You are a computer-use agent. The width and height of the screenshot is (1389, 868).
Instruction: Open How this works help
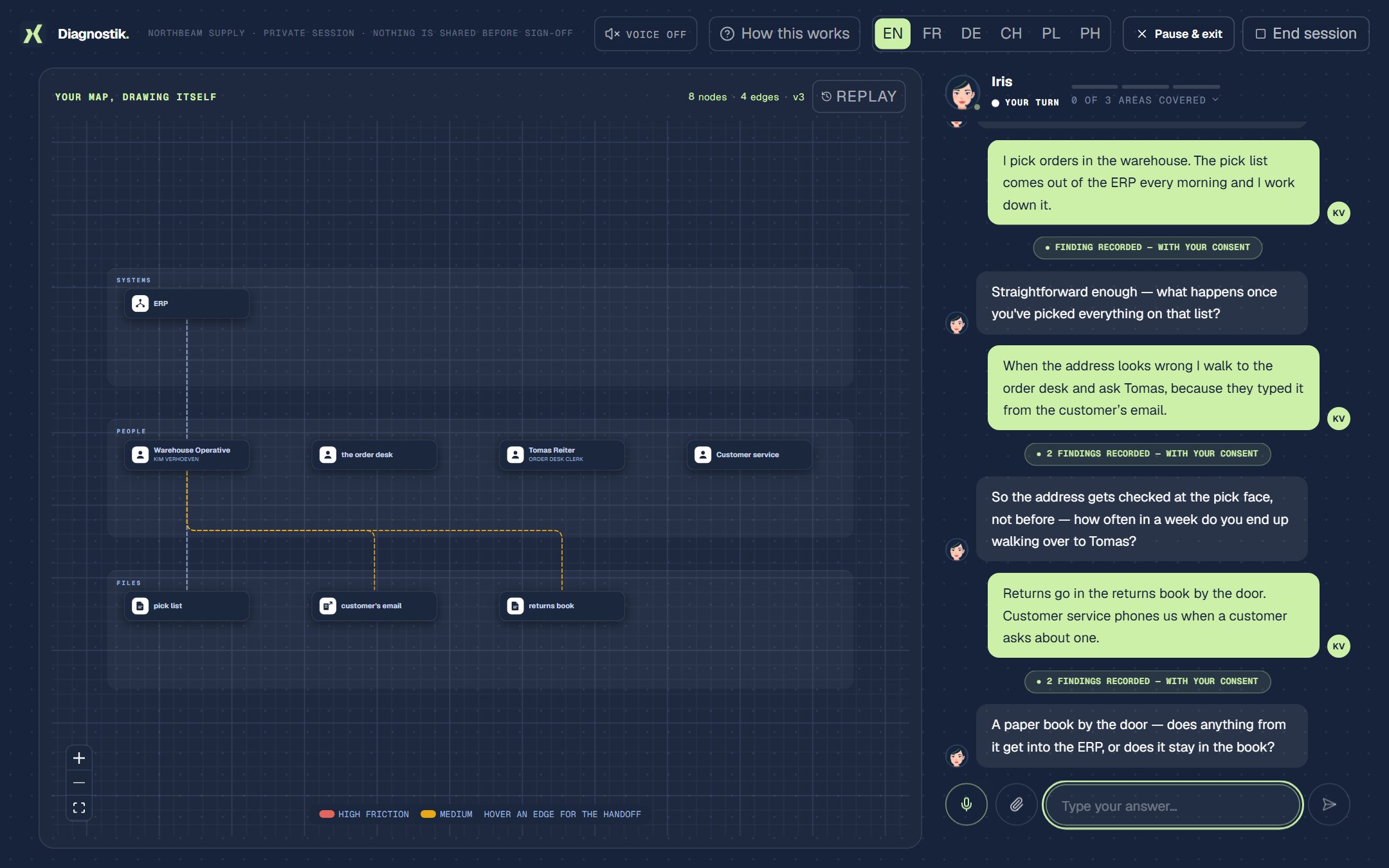click(x=785, y=34)
